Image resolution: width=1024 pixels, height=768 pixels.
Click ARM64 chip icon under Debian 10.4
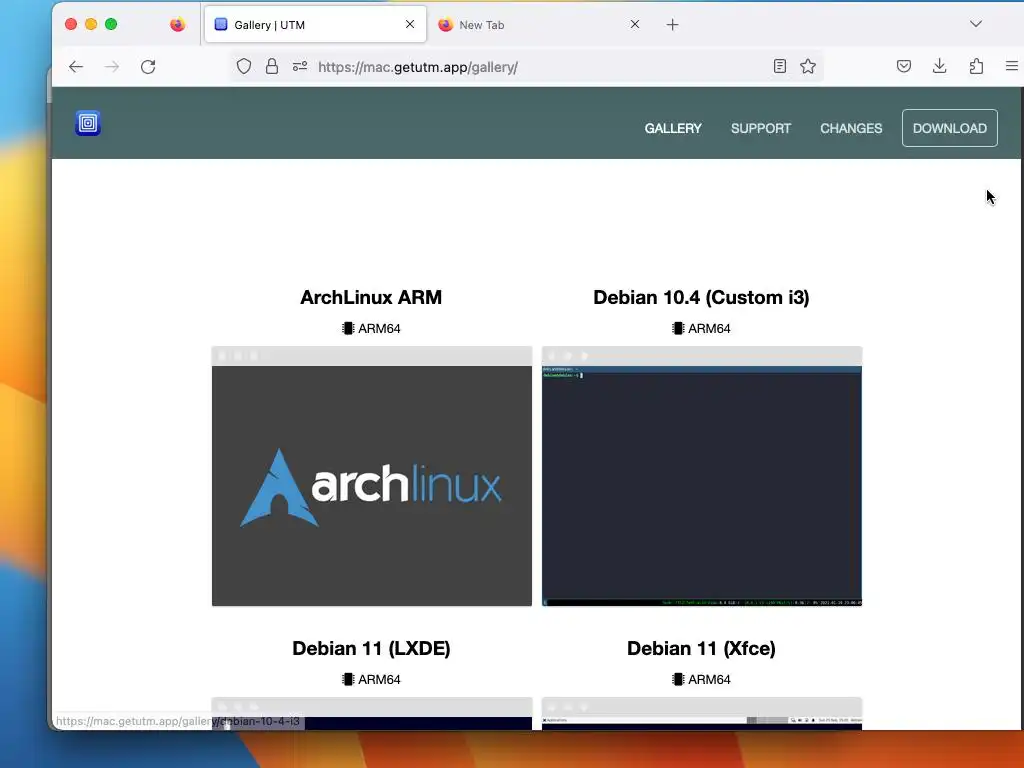(x=678, y=328)
